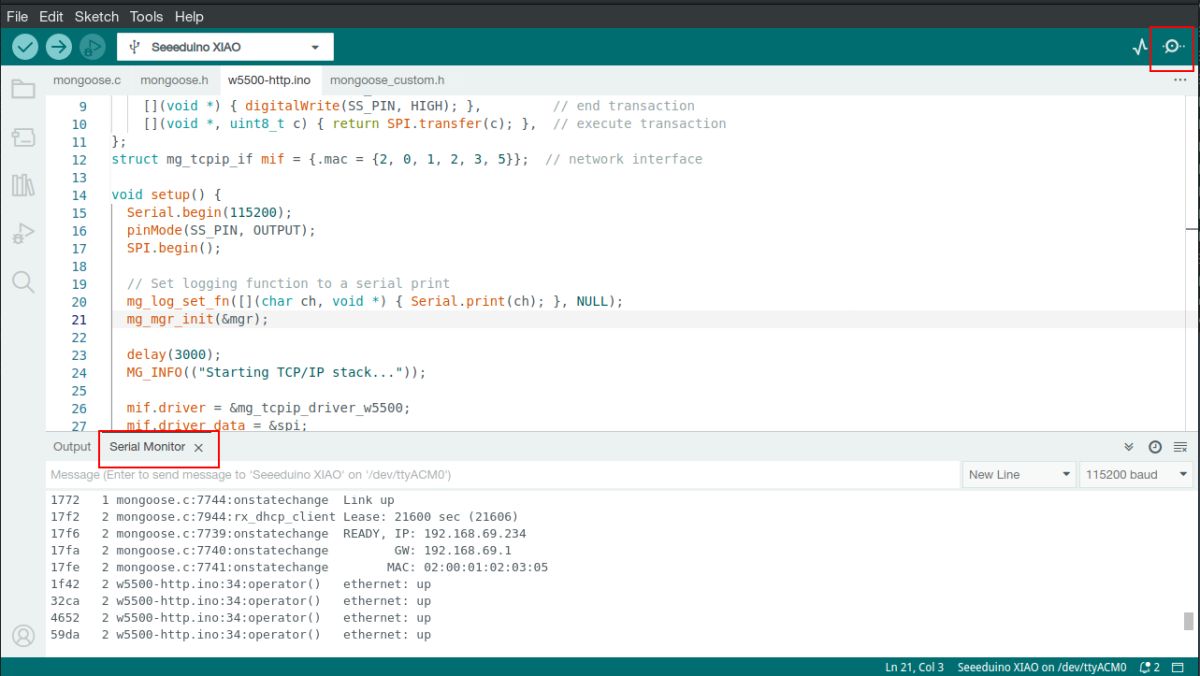
Task: Click 'pinMode(SS_PIN, OUTPUT);' line
Action: pos(221,230)
